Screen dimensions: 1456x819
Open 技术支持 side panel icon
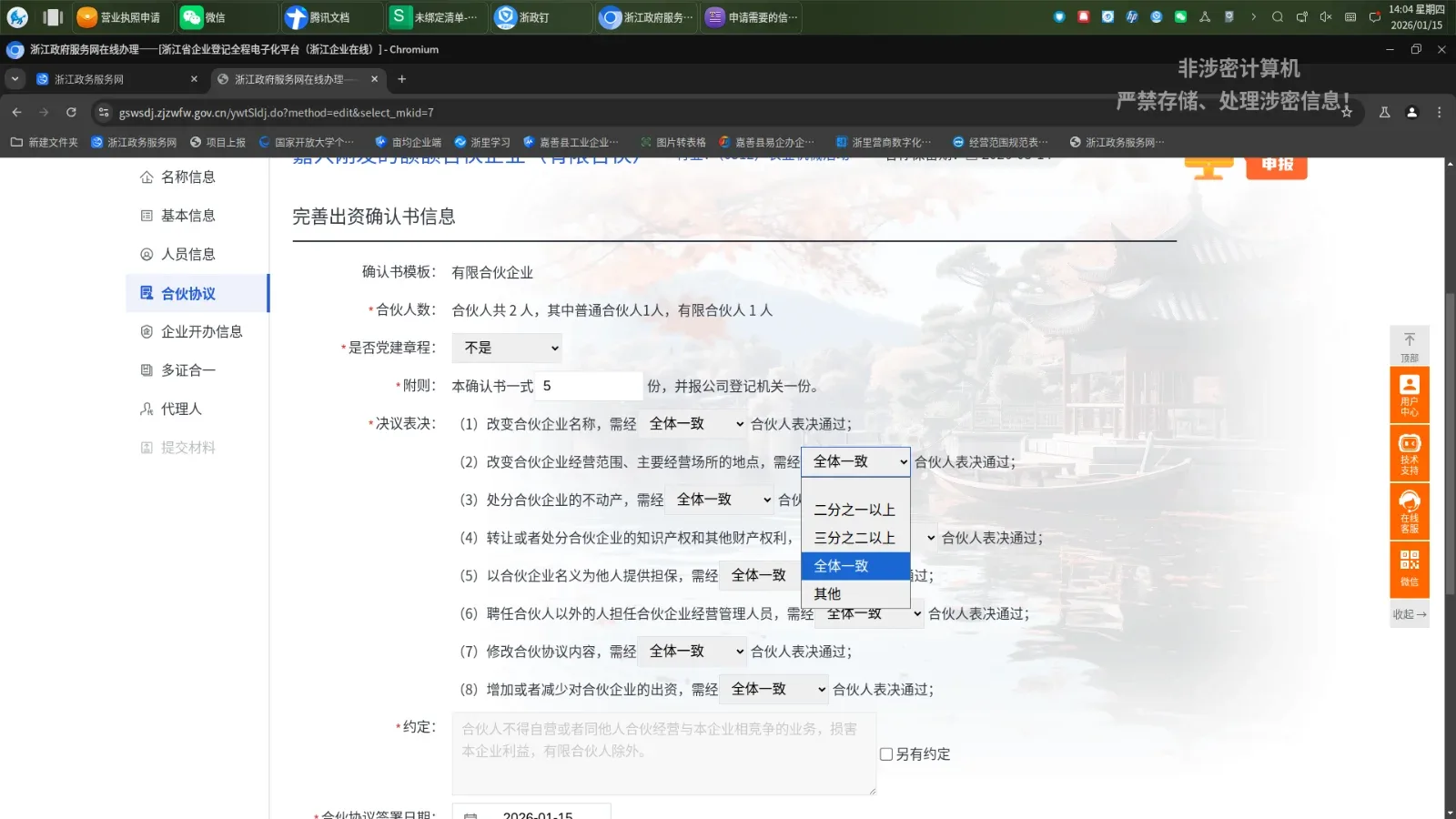click(x=1410, y=453)
